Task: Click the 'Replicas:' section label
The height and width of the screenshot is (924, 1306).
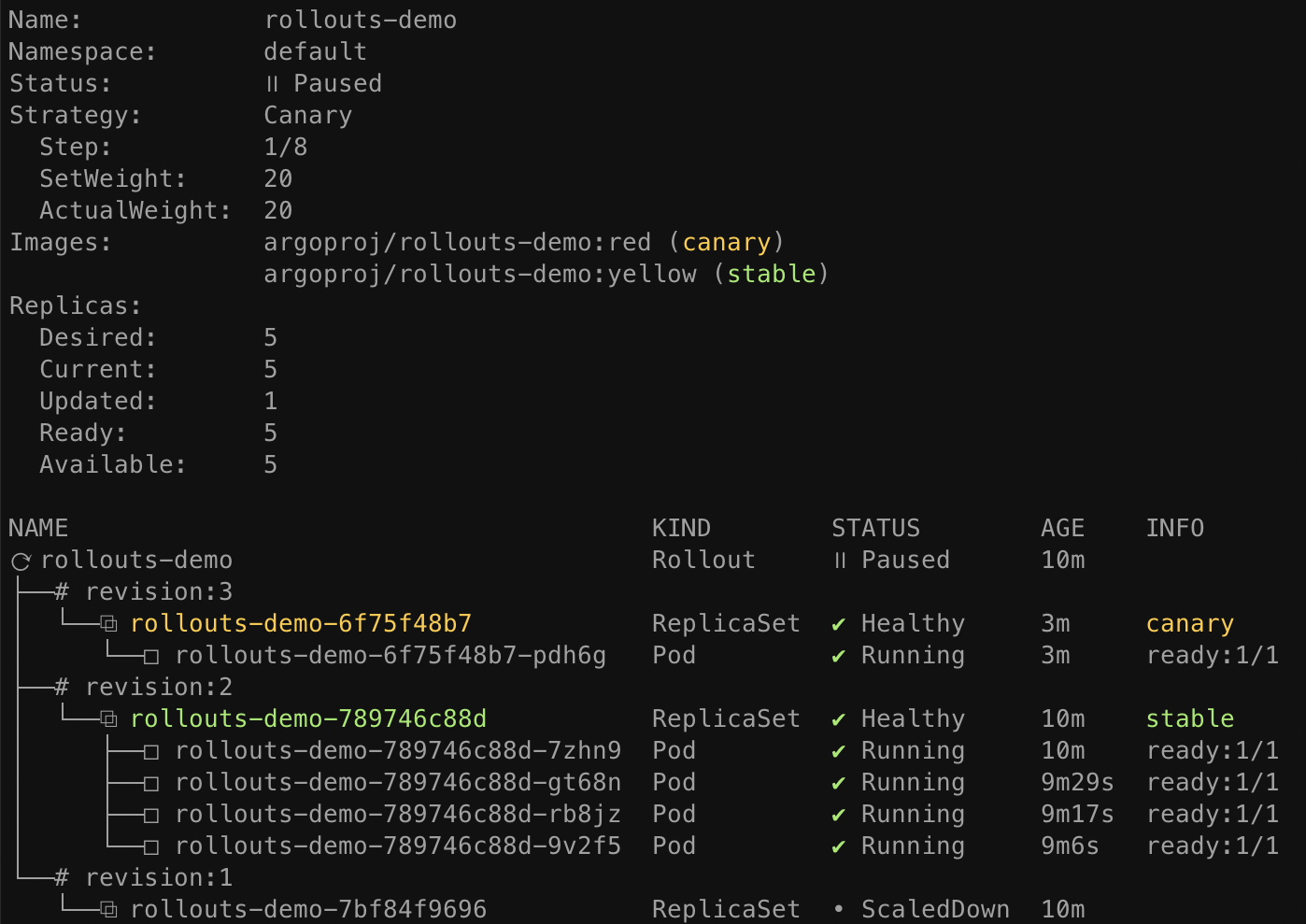Action: tap(76, 306)
